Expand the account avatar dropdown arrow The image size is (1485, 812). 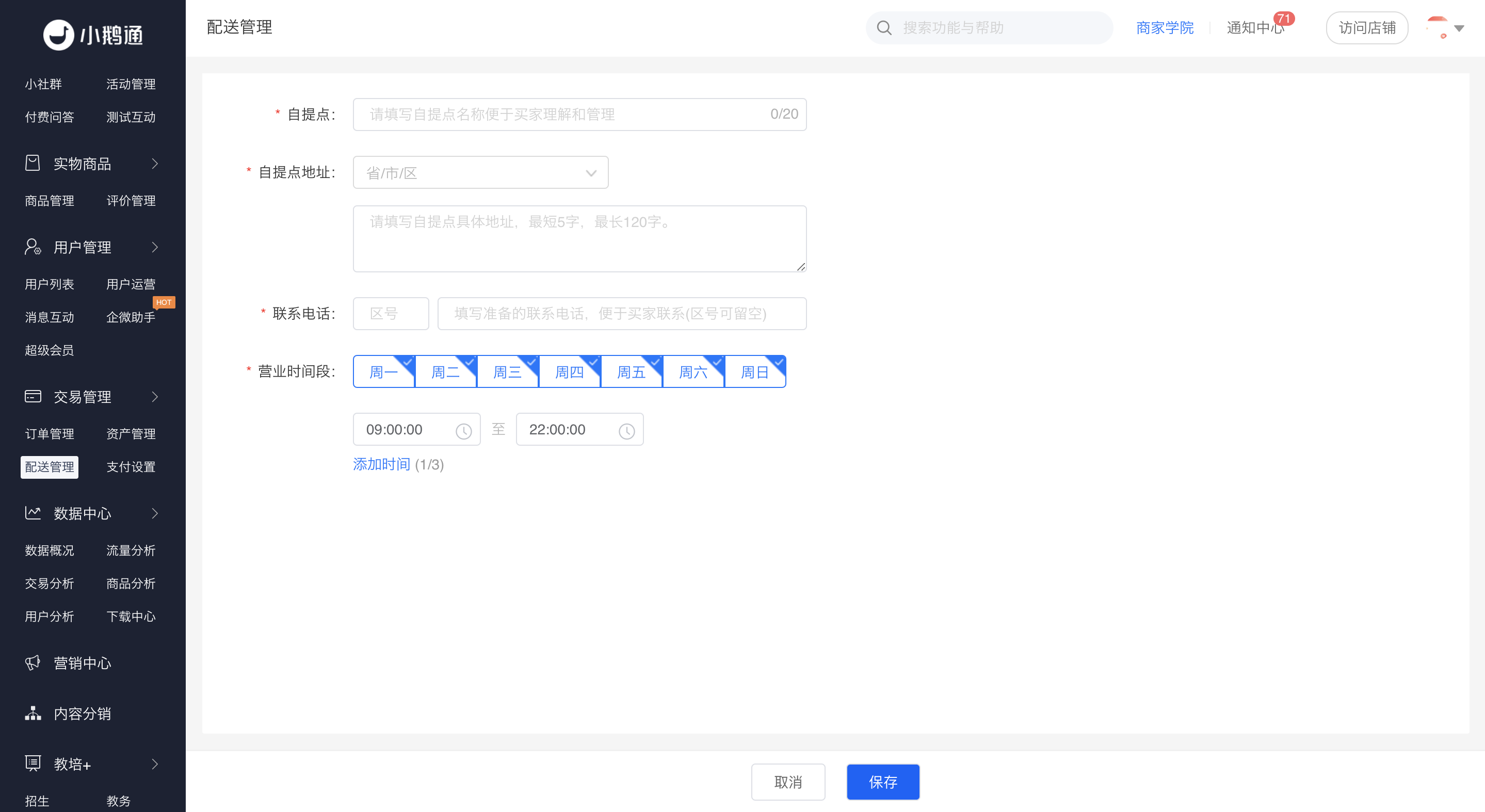click(1459, 28)
